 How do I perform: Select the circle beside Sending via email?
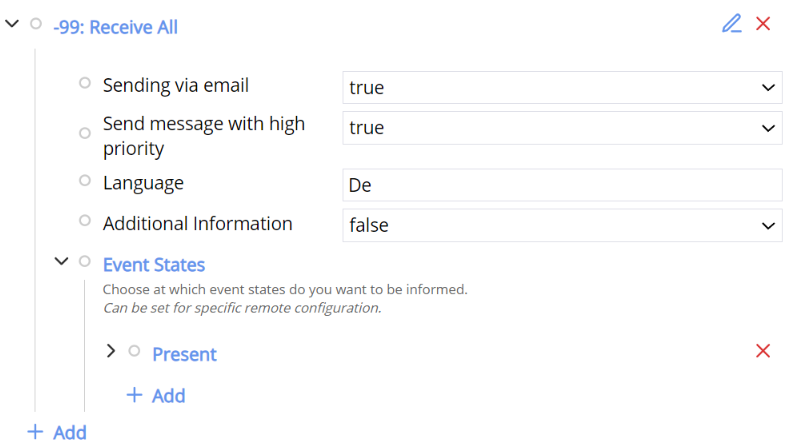pyautogui.click(x=85, y=83)
